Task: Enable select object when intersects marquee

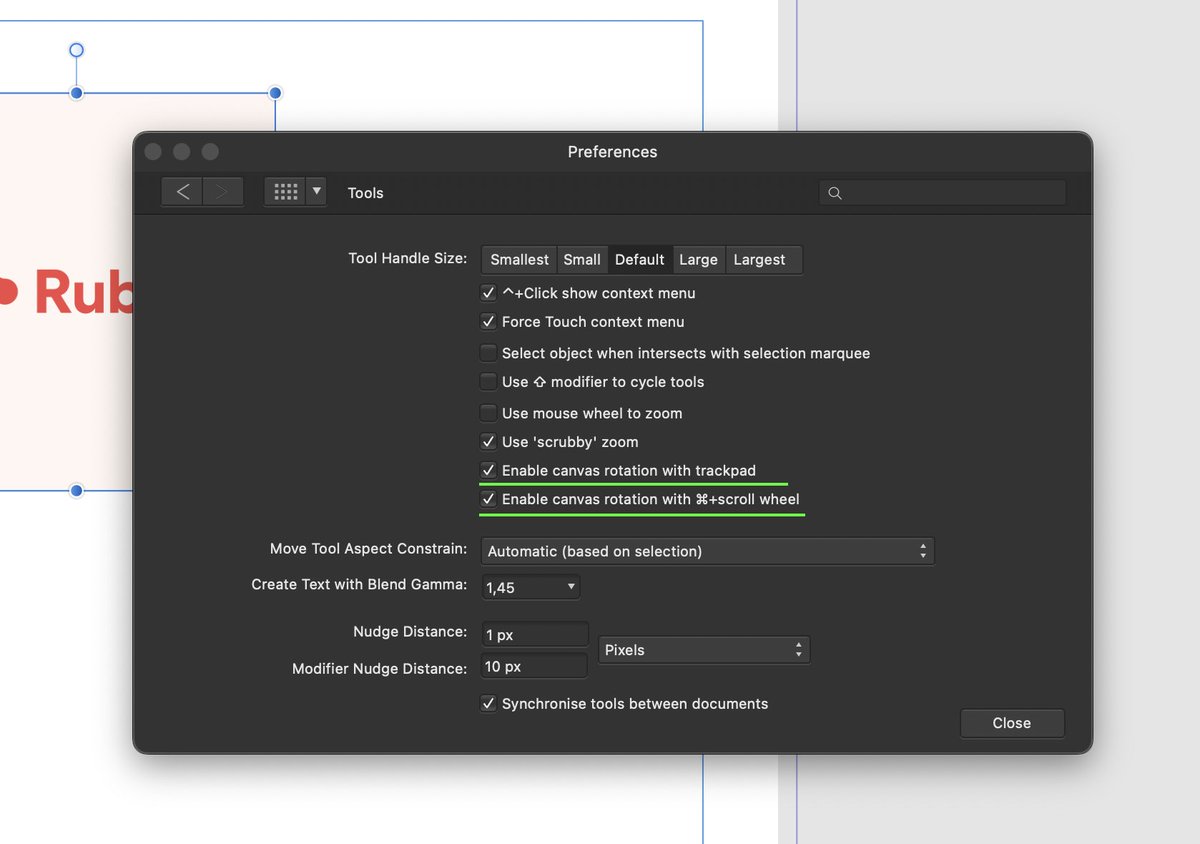Action: (x=488, y=353)
